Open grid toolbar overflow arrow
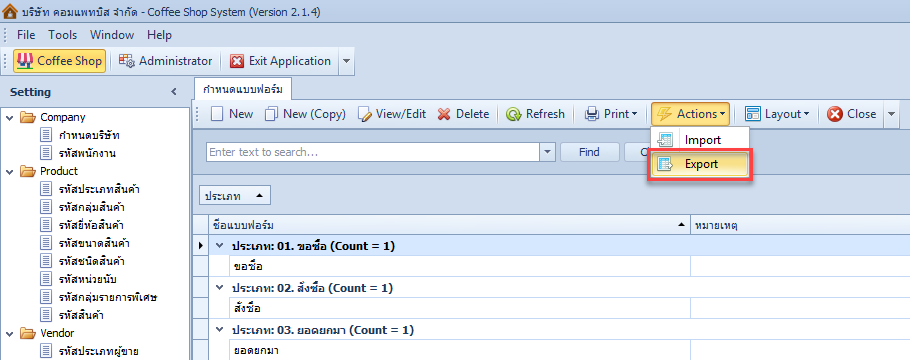Image resolution: width=910 pixels, height=360 pixels. coord(891,114)
